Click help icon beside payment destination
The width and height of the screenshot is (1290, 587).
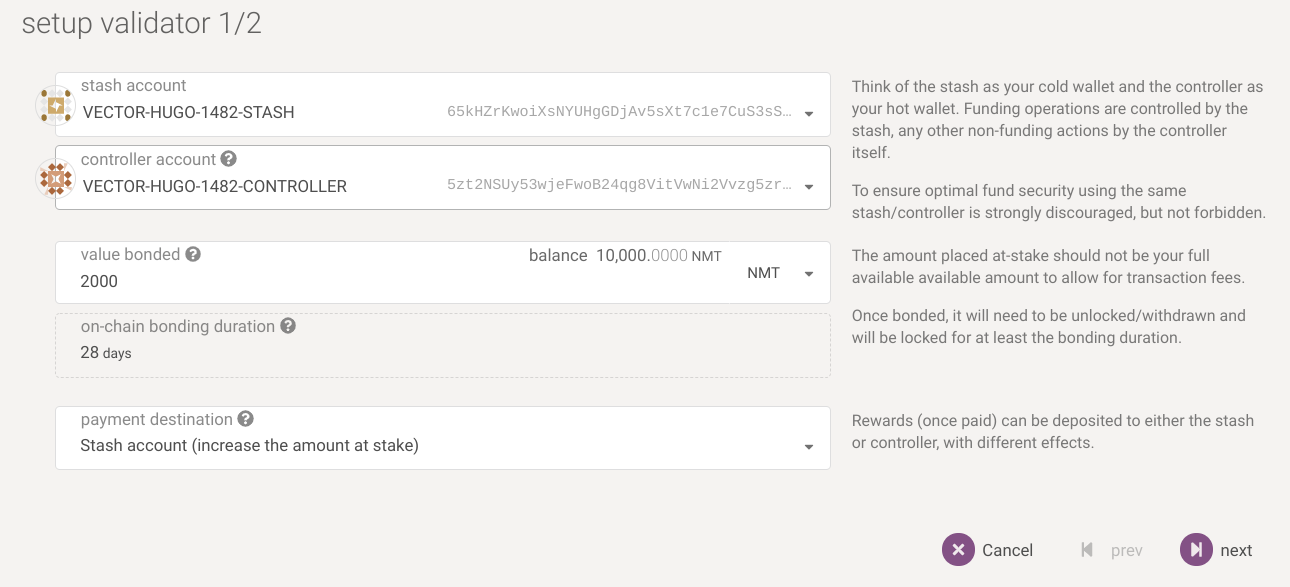tap(245, 419)
